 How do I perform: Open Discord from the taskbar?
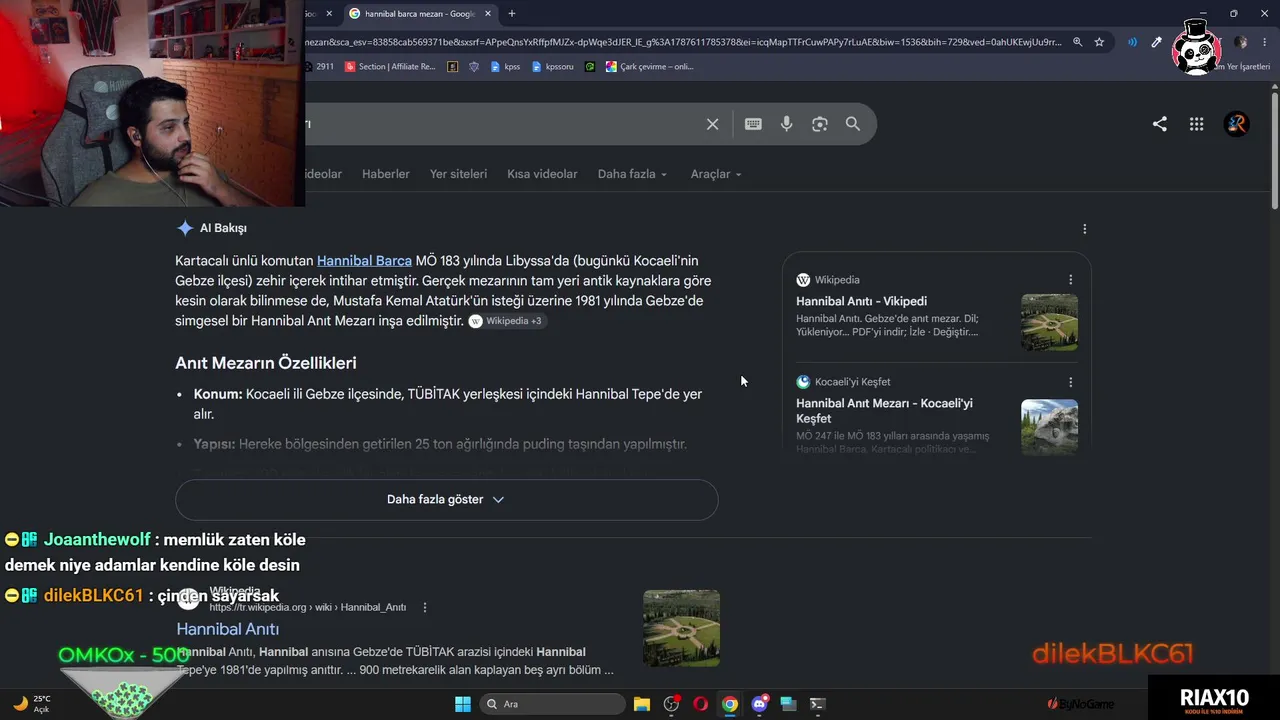click(759, 704)
